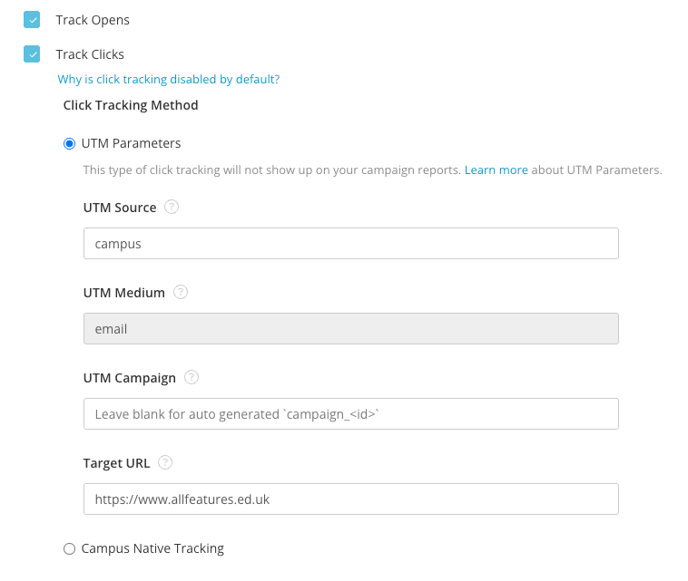
Task: Show help for UTM Campaign field
Action: (x=192, y=378)
